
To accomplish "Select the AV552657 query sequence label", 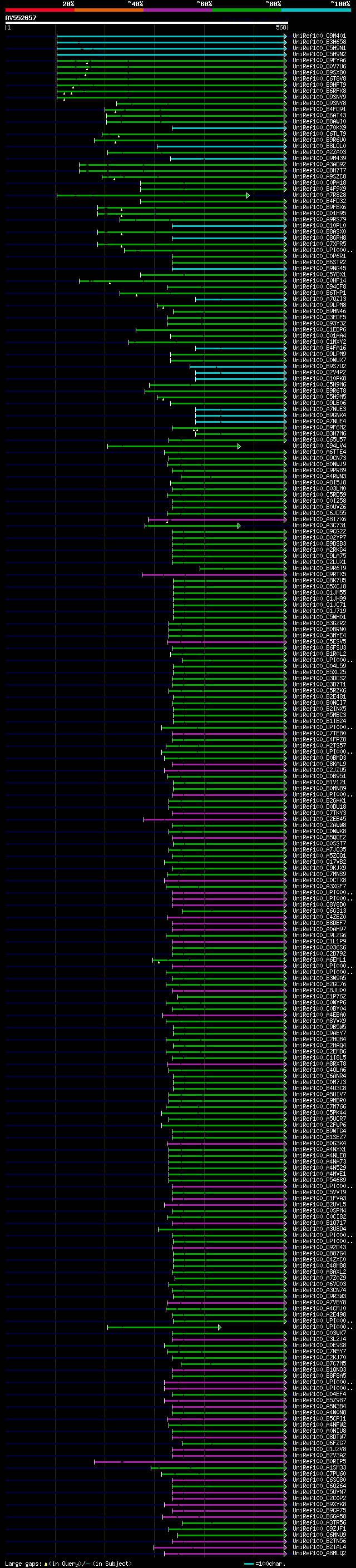I will (21, 18).
